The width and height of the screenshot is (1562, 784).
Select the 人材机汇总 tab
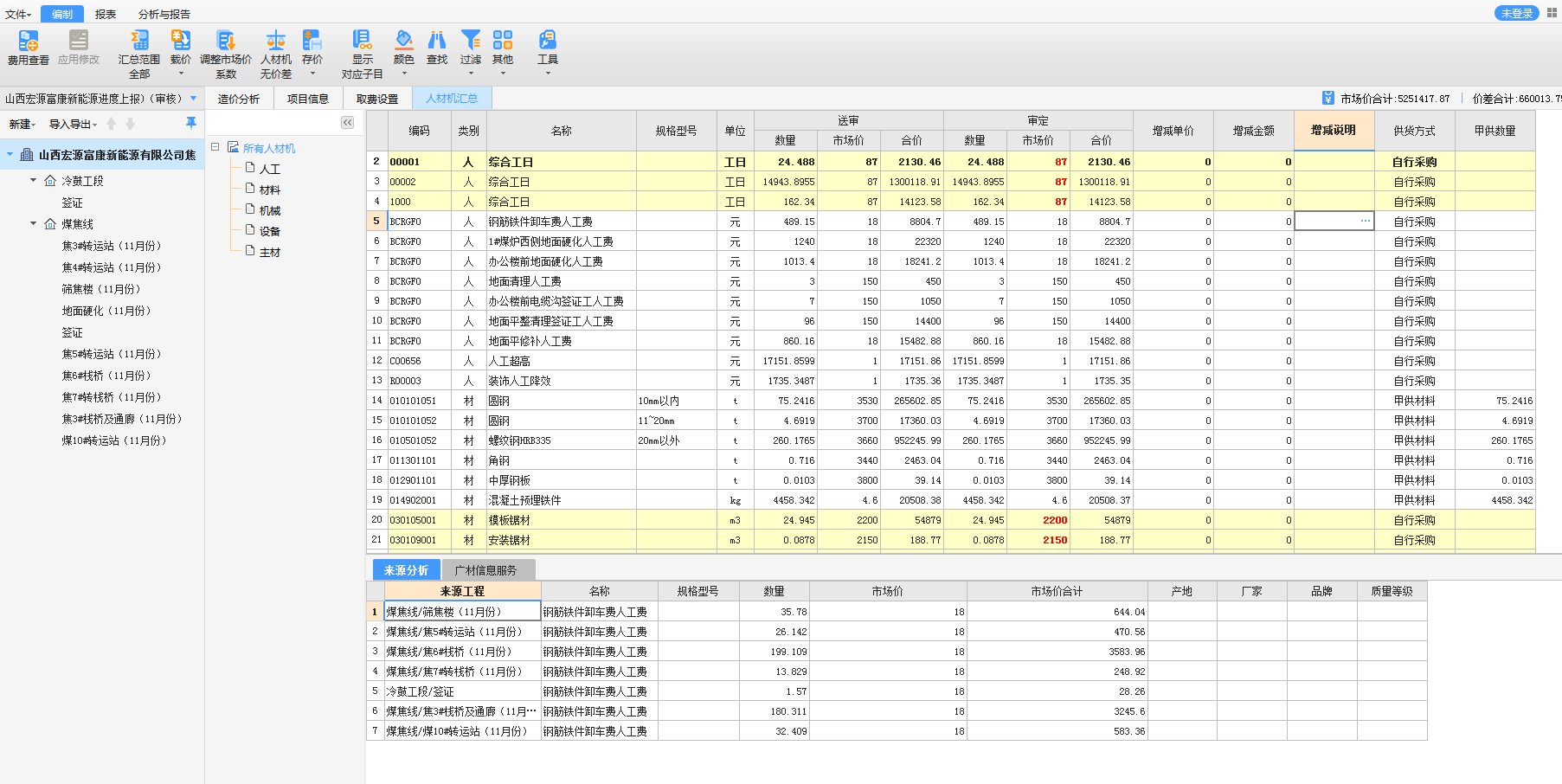click(x=452, y=99)
